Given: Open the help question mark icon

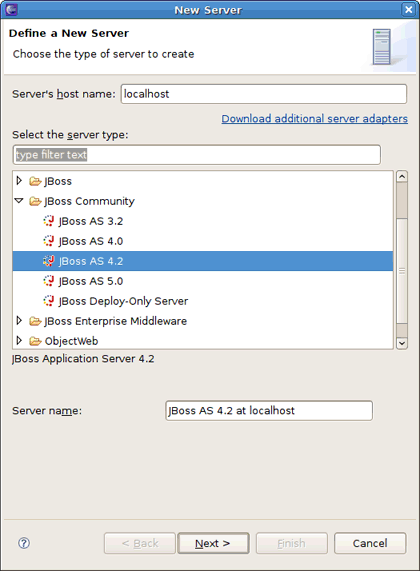Looking at the screenshot, I should [24, 543].
